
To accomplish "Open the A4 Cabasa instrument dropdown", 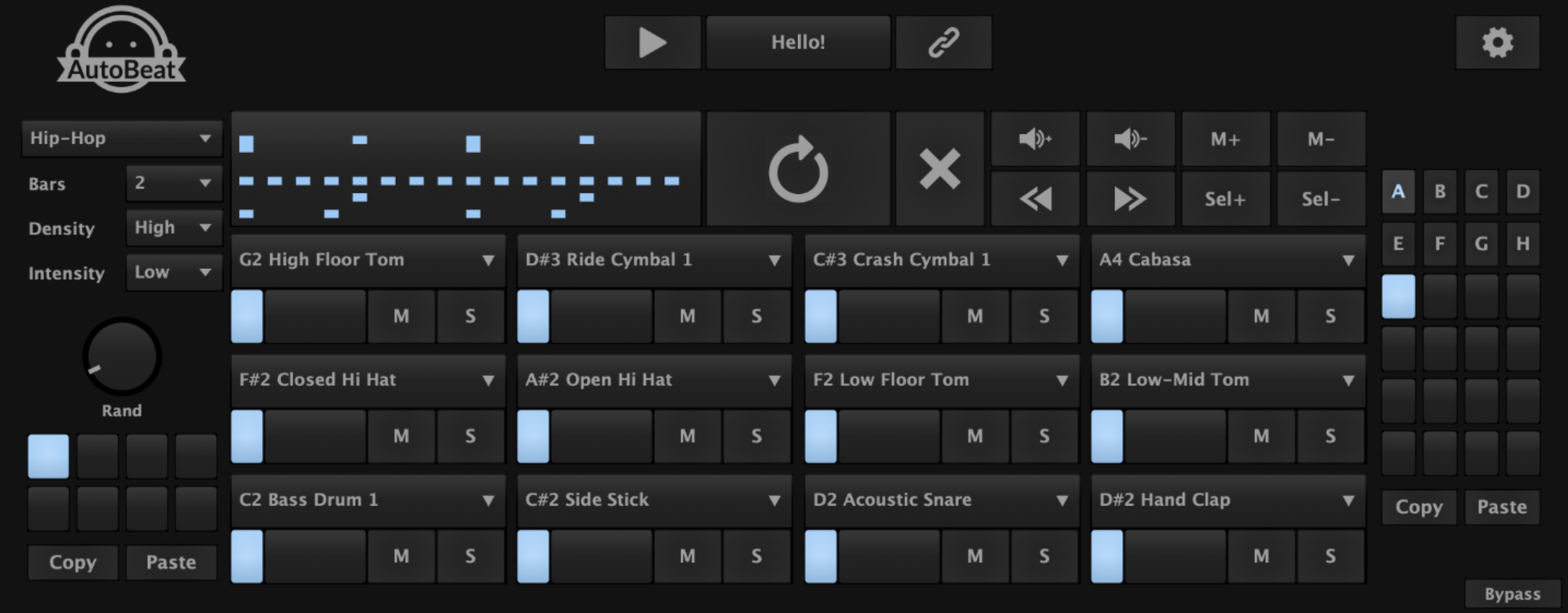I will coord(1227,260).
